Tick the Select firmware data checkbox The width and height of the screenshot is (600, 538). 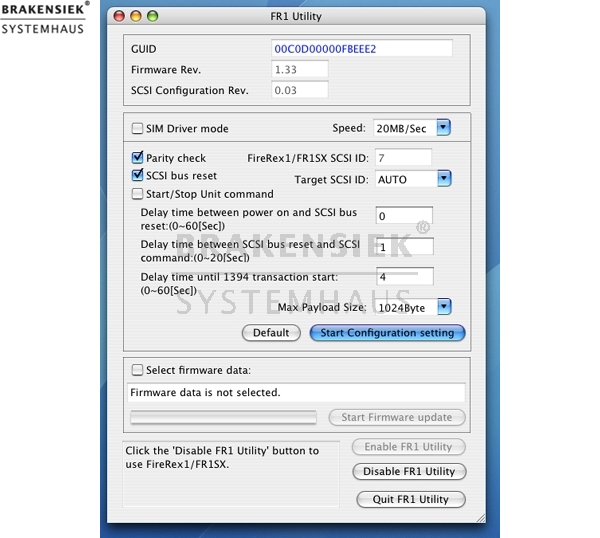click(x=137, y=370)
